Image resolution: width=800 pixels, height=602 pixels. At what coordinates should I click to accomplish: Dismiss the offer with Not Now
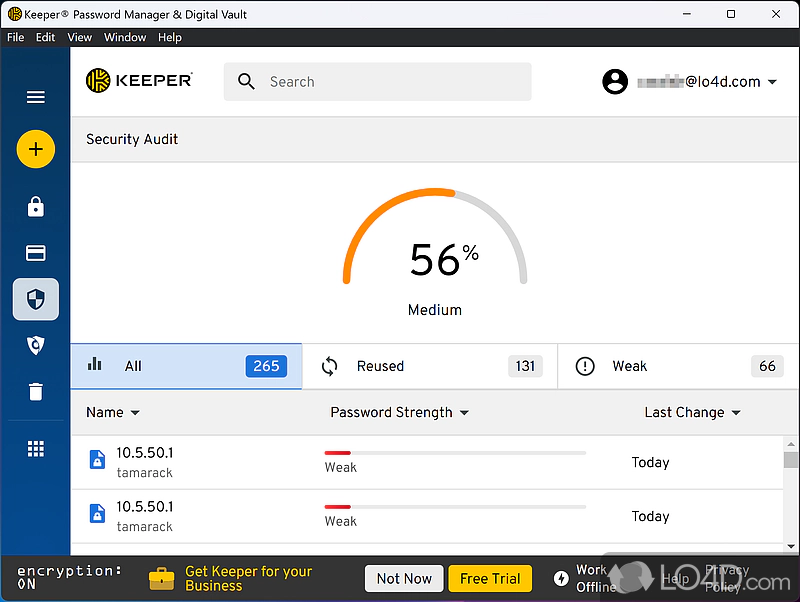404,578
